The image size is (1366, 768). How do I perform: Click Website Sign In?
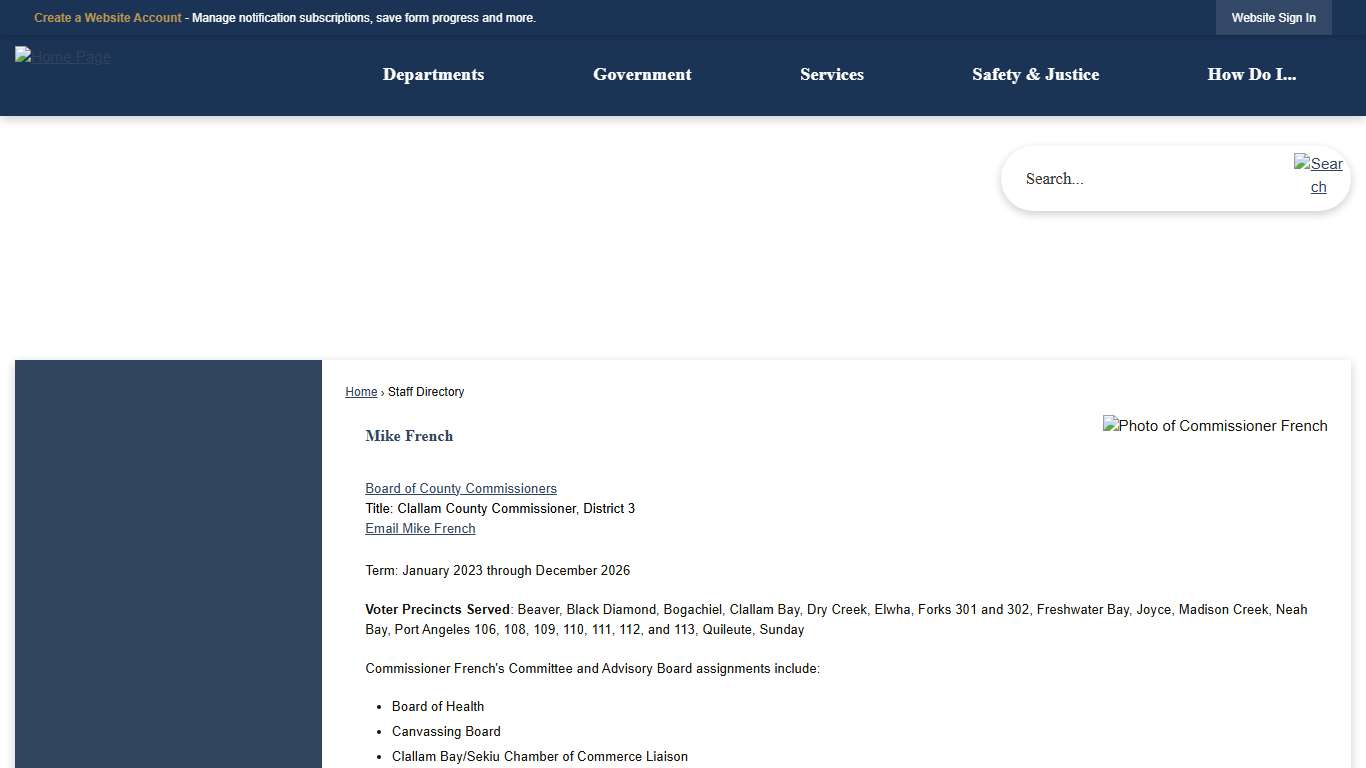[1273, 17]
